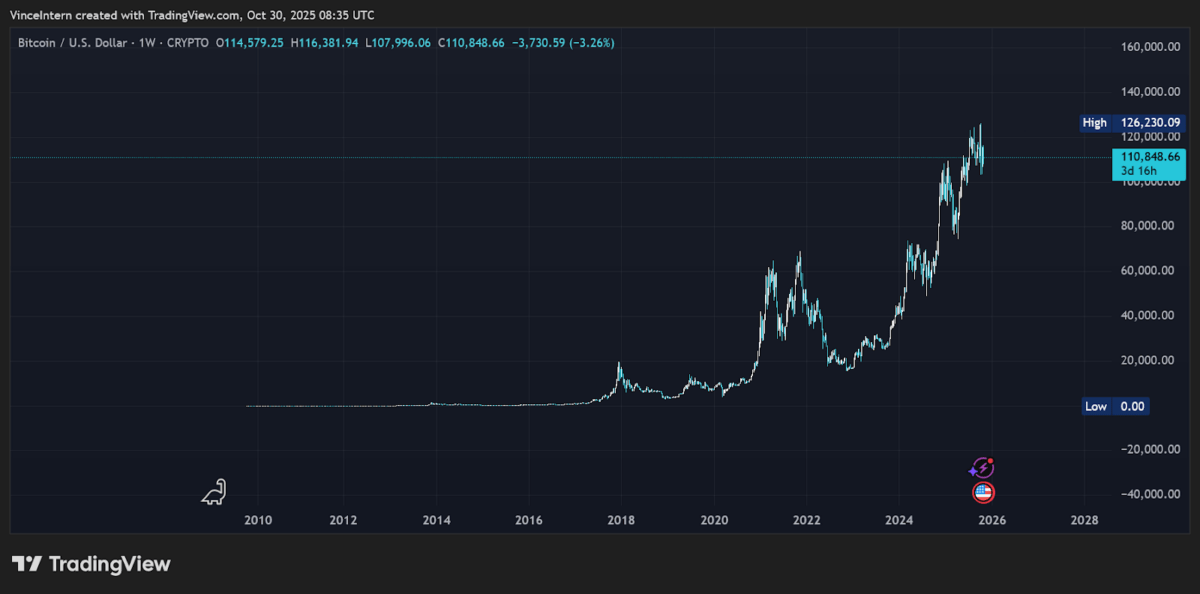Viewport: 1200px width, 594px height.
Task: Click the 2026 label on time axis
Action: tap(991, 521)
